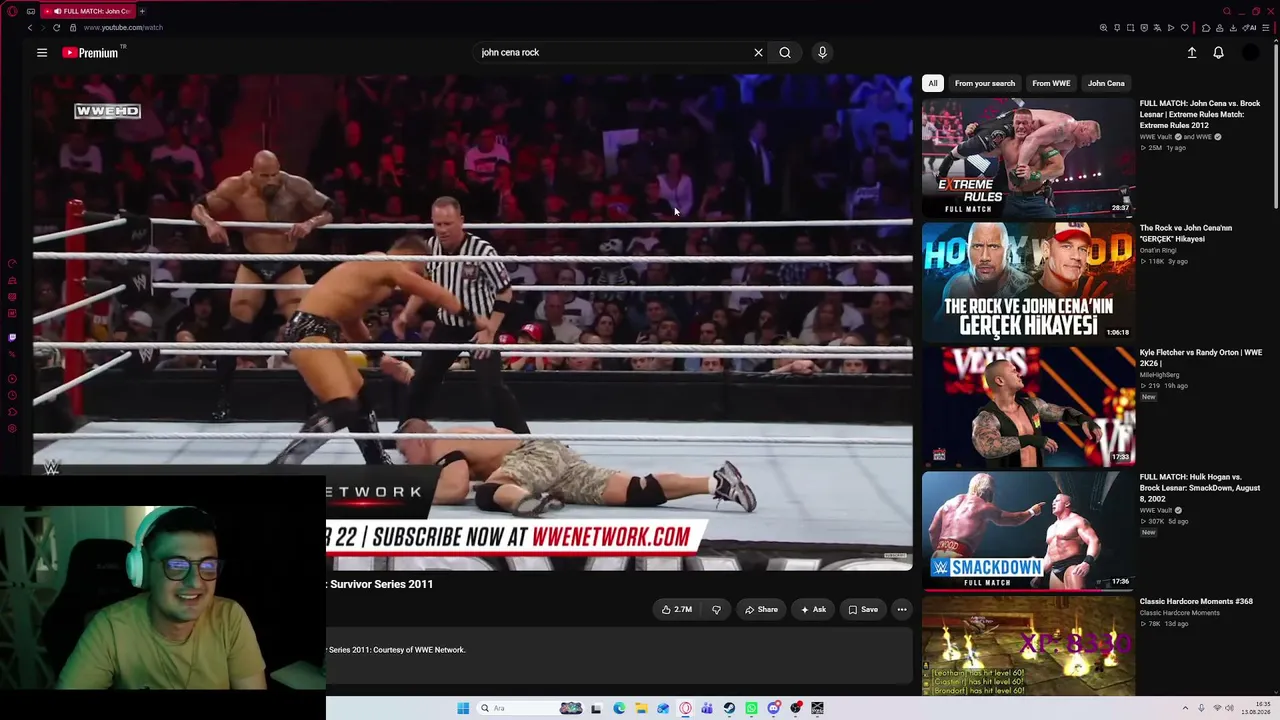The width and height of the screenshot is (1280, 720).
Task: Like the video (2.7M)
Action: tap(676, 610)
